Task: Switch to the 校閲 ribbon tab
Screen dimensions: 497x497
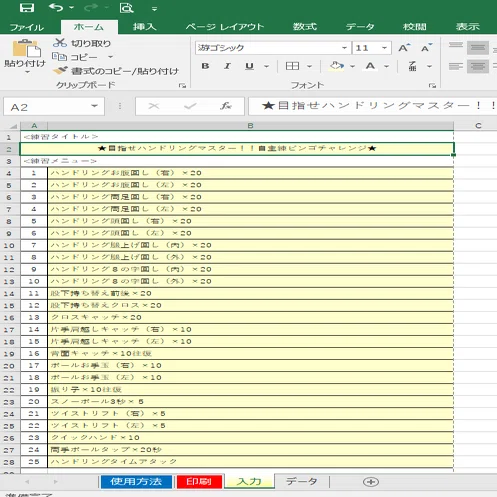Action: pyautogui.click(x=414, y=27)
